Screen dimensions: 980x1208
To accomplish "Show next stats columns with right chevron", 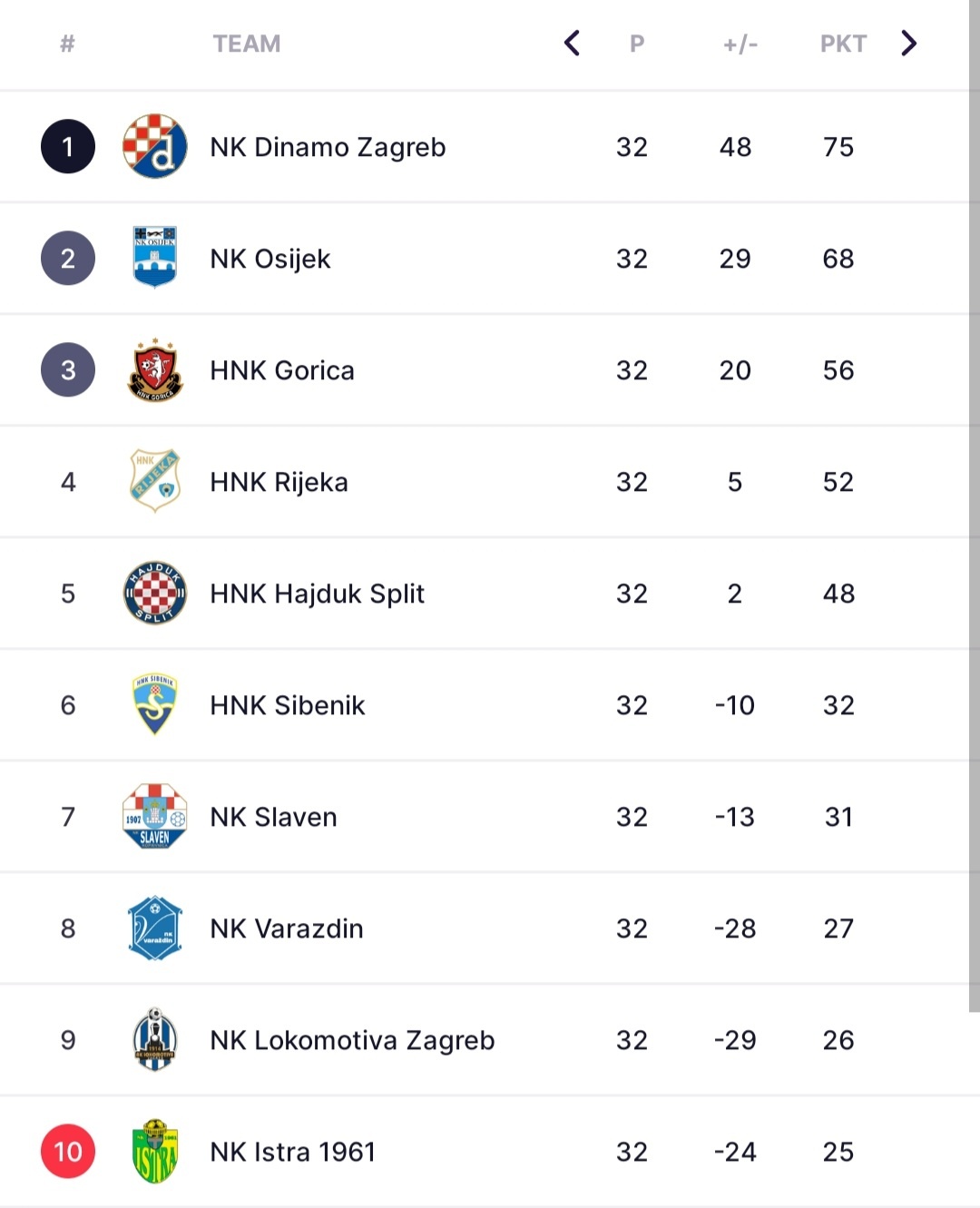I will [x=908, y=43].
